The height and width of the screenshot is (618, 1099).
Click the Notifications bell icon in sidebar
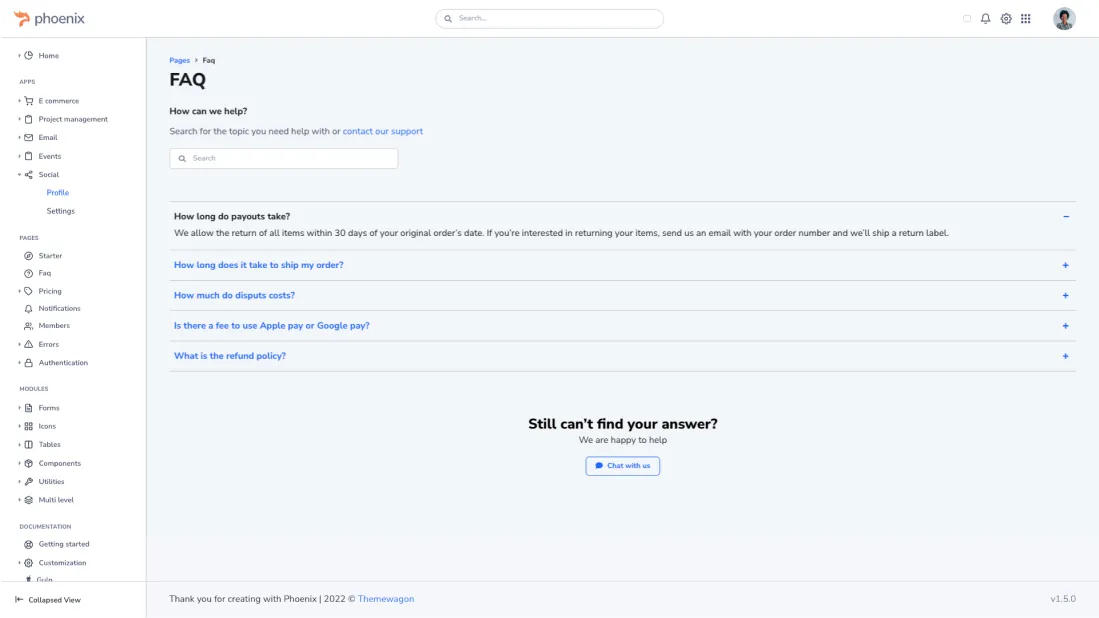coord(28,309)
